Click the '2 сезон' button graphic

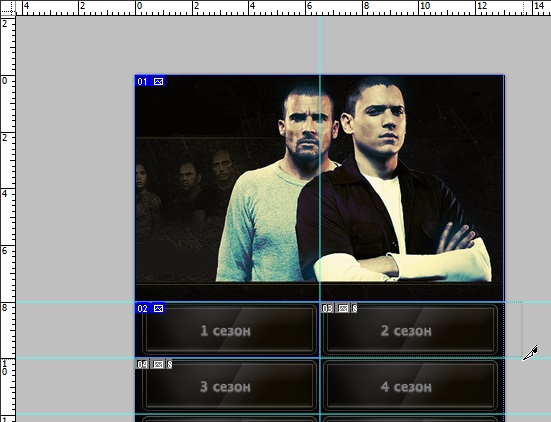coord(410,330)
